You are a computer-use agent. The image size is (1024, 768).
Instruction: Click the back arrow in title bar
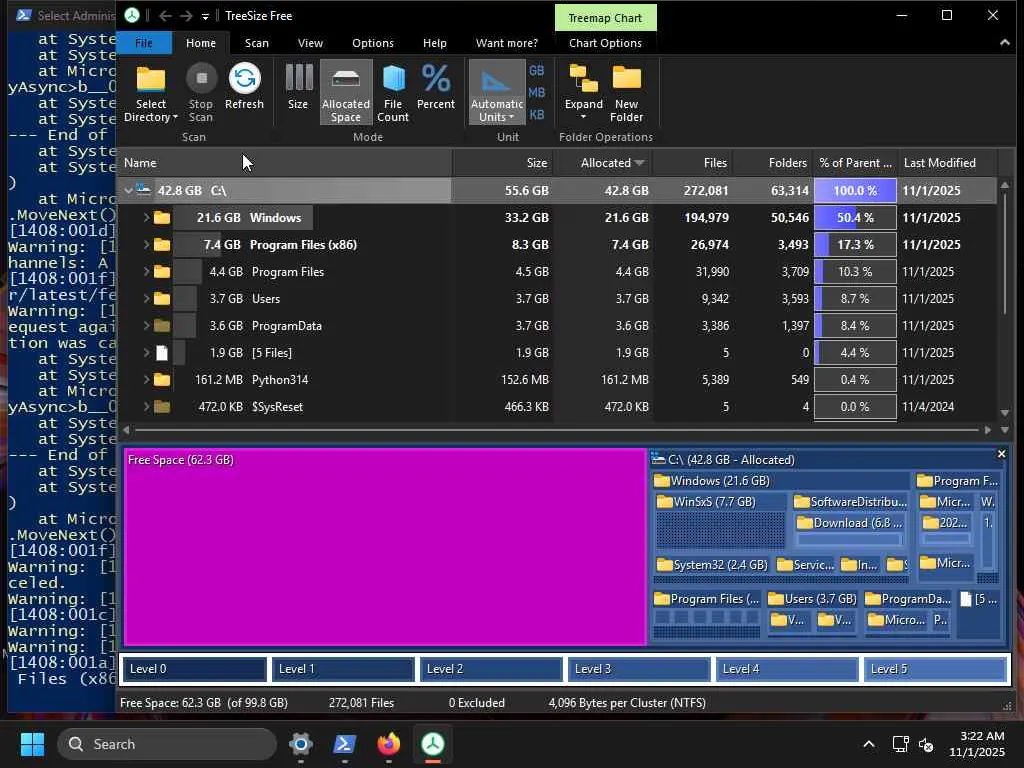165,16
